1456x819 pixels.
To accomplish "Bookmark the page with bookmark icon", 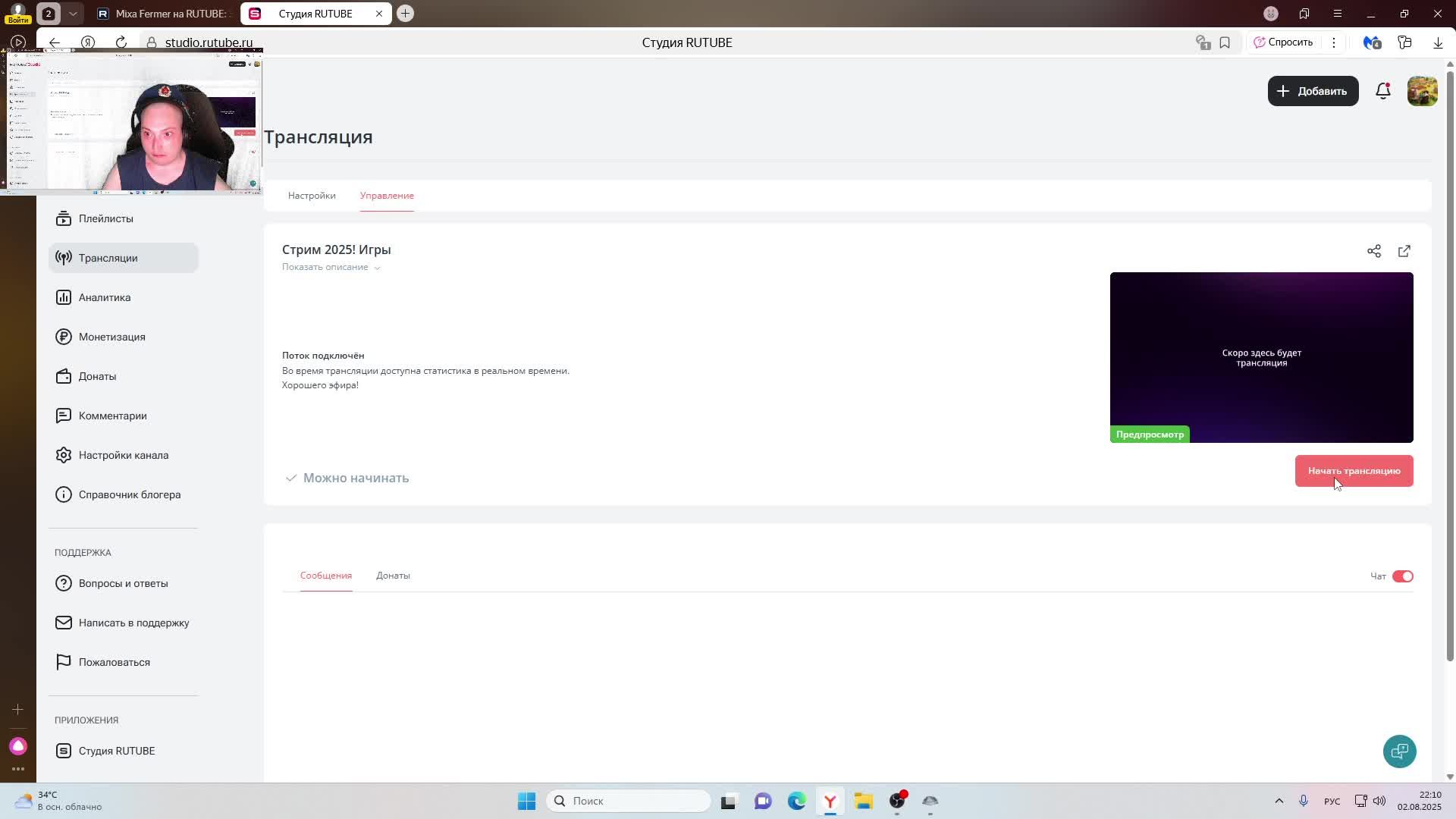I will pos(1225,42).
